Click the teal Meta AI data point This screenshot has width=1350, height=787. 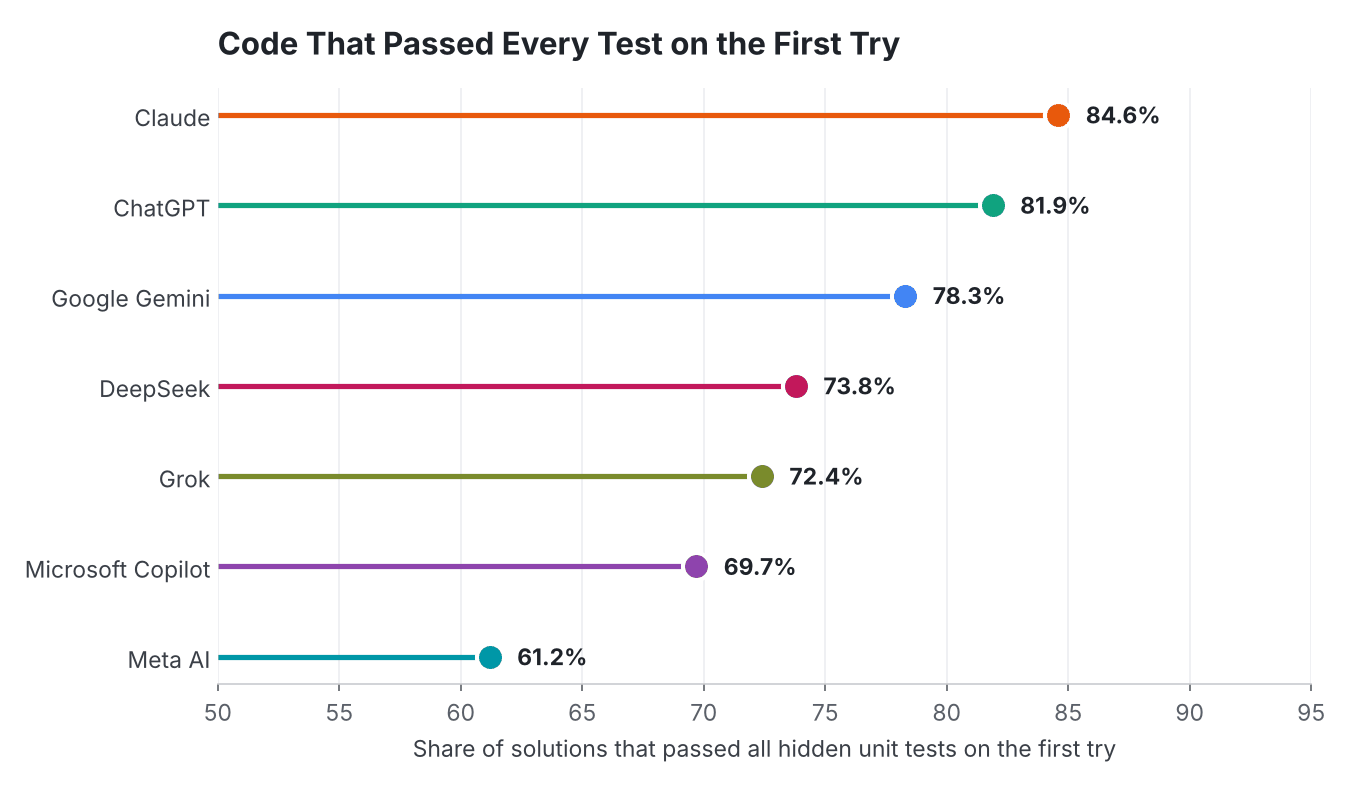point(490,657)
